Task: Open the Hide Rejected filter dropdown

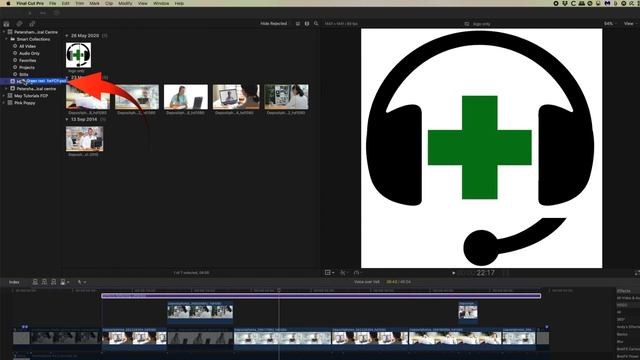Action: [274, 24]
